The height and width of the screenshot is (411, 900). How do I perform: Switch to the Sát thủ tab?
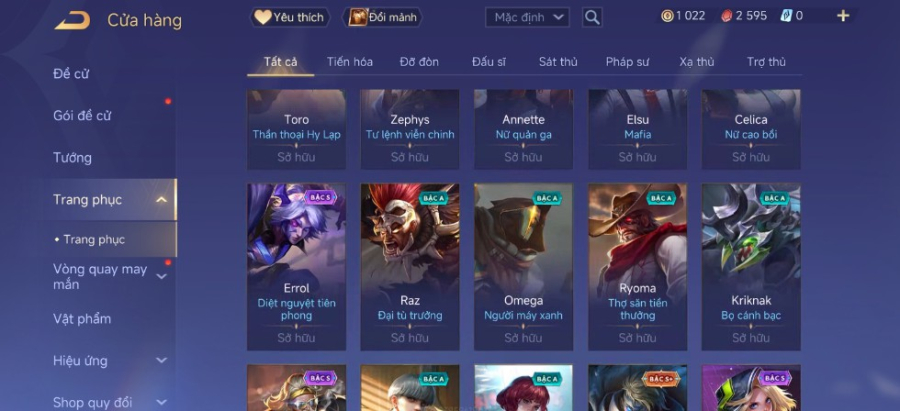tap(558, 62)
